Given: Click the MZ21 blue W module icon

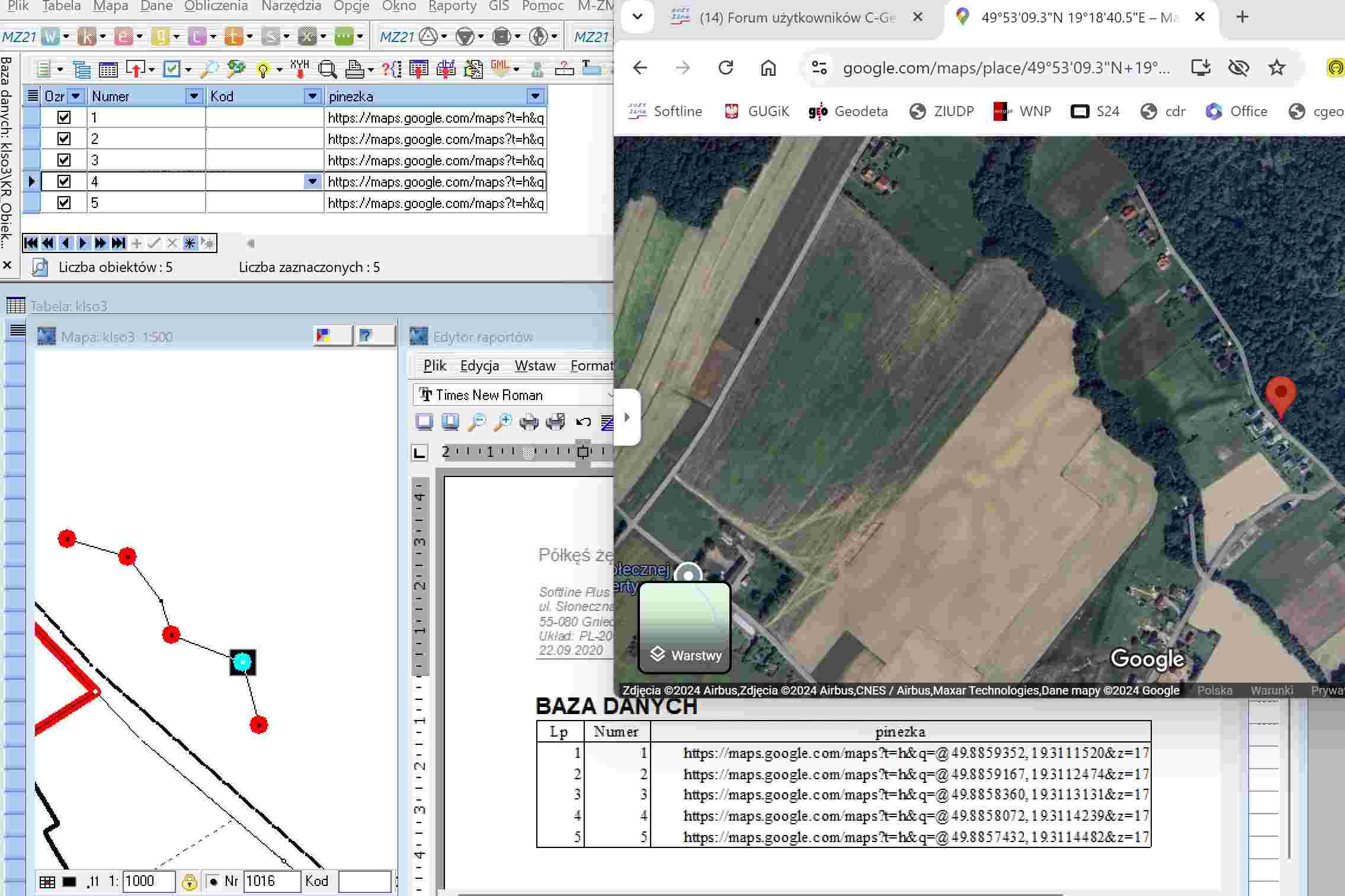Looking at the screenshot, I should click(50, 37).
